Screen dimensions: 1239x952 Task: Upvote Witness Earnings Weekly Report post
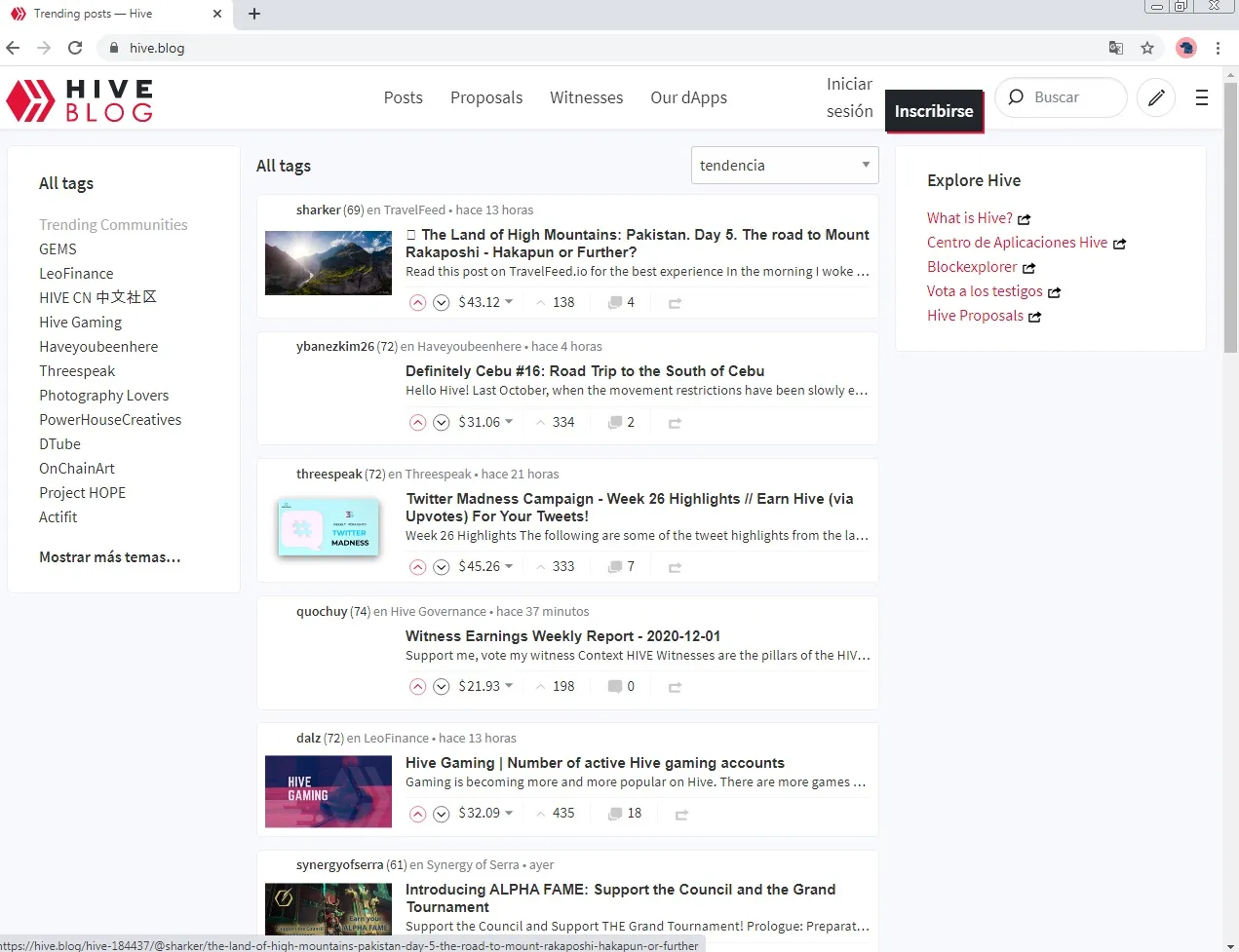[418, 686]
